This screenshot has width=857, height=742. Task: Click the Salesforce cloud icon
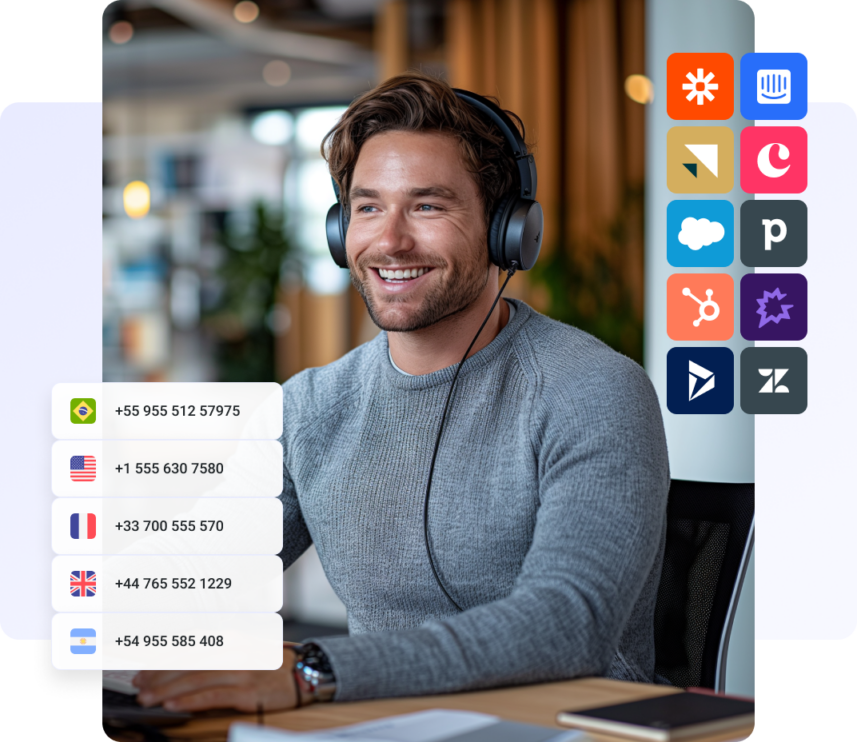700,234
